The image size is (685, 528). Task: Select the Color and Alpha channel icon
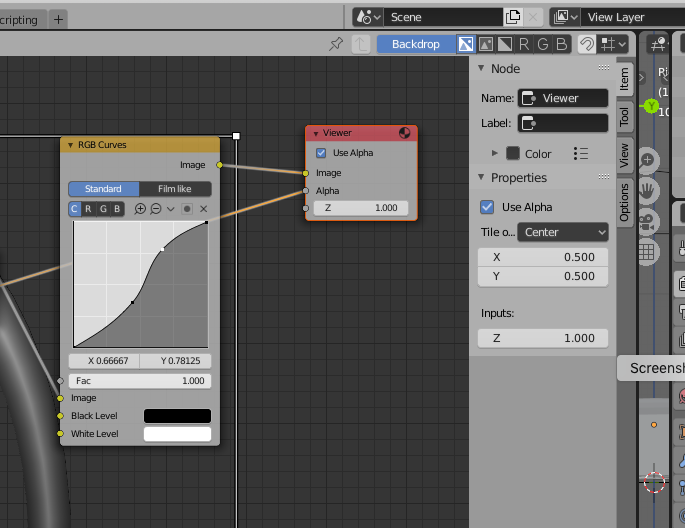(466, 44)
